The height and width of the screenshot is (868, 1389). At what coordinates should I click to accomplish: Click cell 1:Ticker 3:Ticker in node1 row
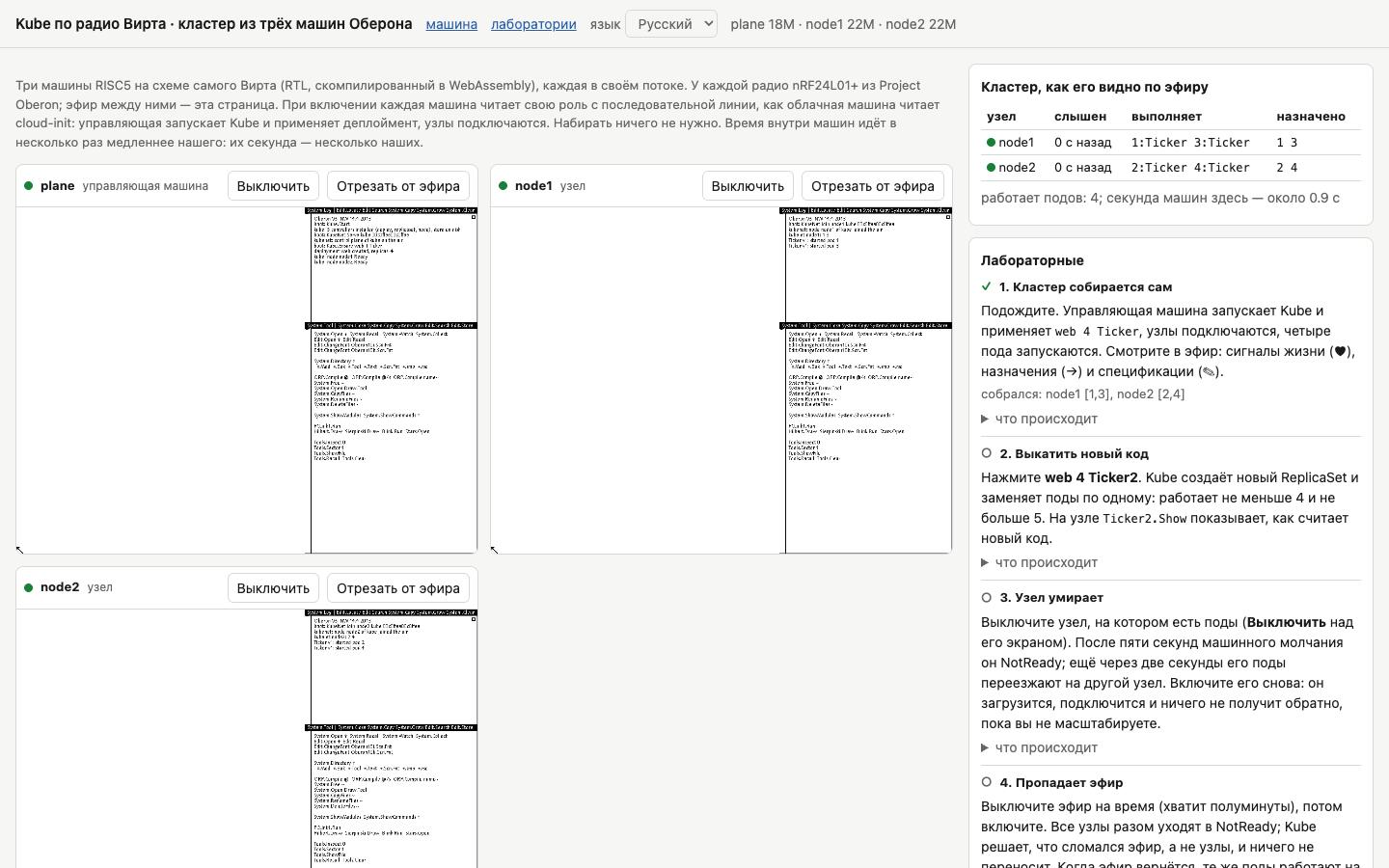[x=1190, y=142]
